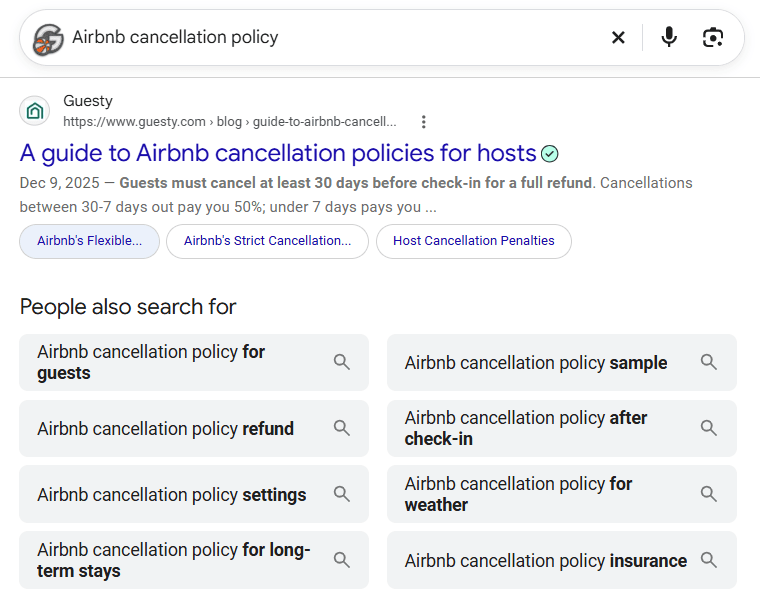760x610 pixels.
Task: Click magnifier icon for 'refund' suggestion
Action: [341, 428]
